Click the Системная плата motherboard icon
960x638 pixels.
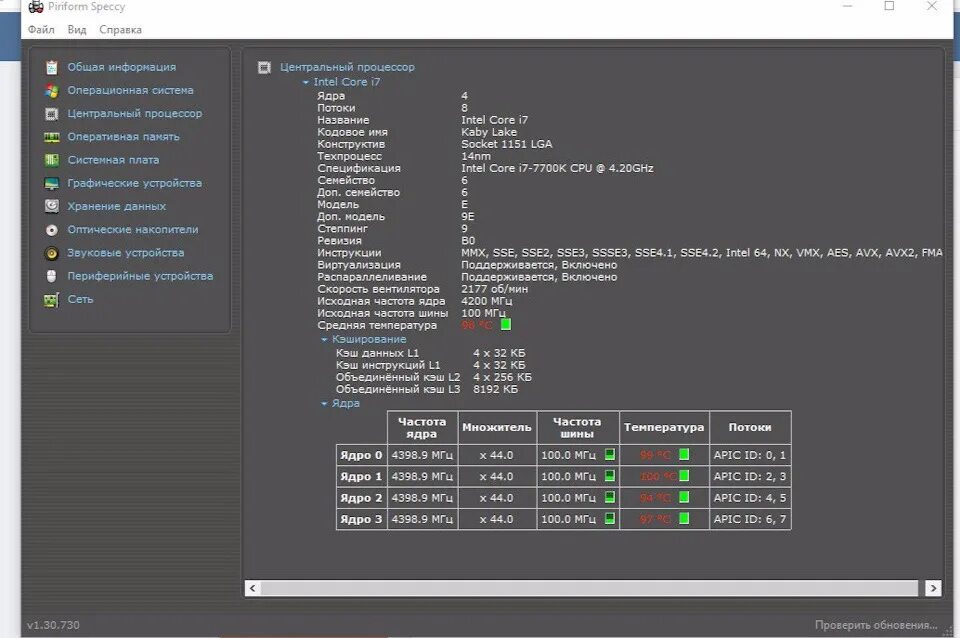pyautogui.click(x=52, y=160)
